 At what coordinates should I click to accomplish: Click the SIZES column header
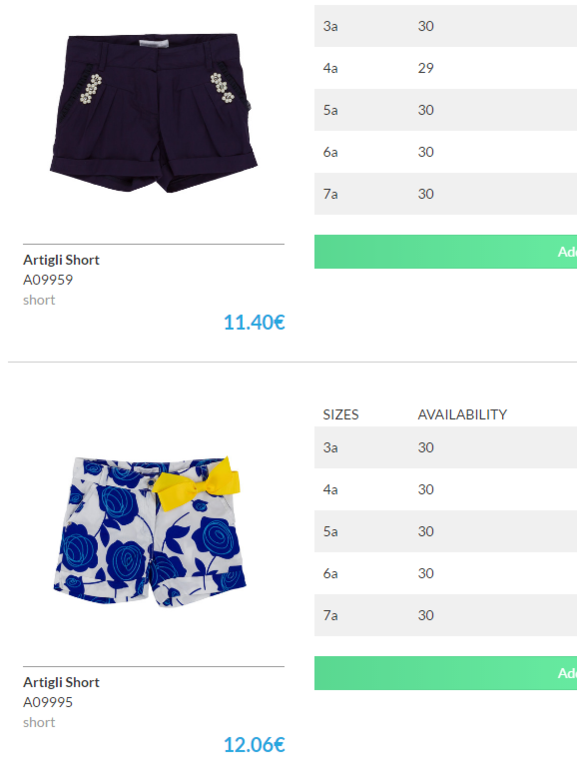click(x=341, y=415)
